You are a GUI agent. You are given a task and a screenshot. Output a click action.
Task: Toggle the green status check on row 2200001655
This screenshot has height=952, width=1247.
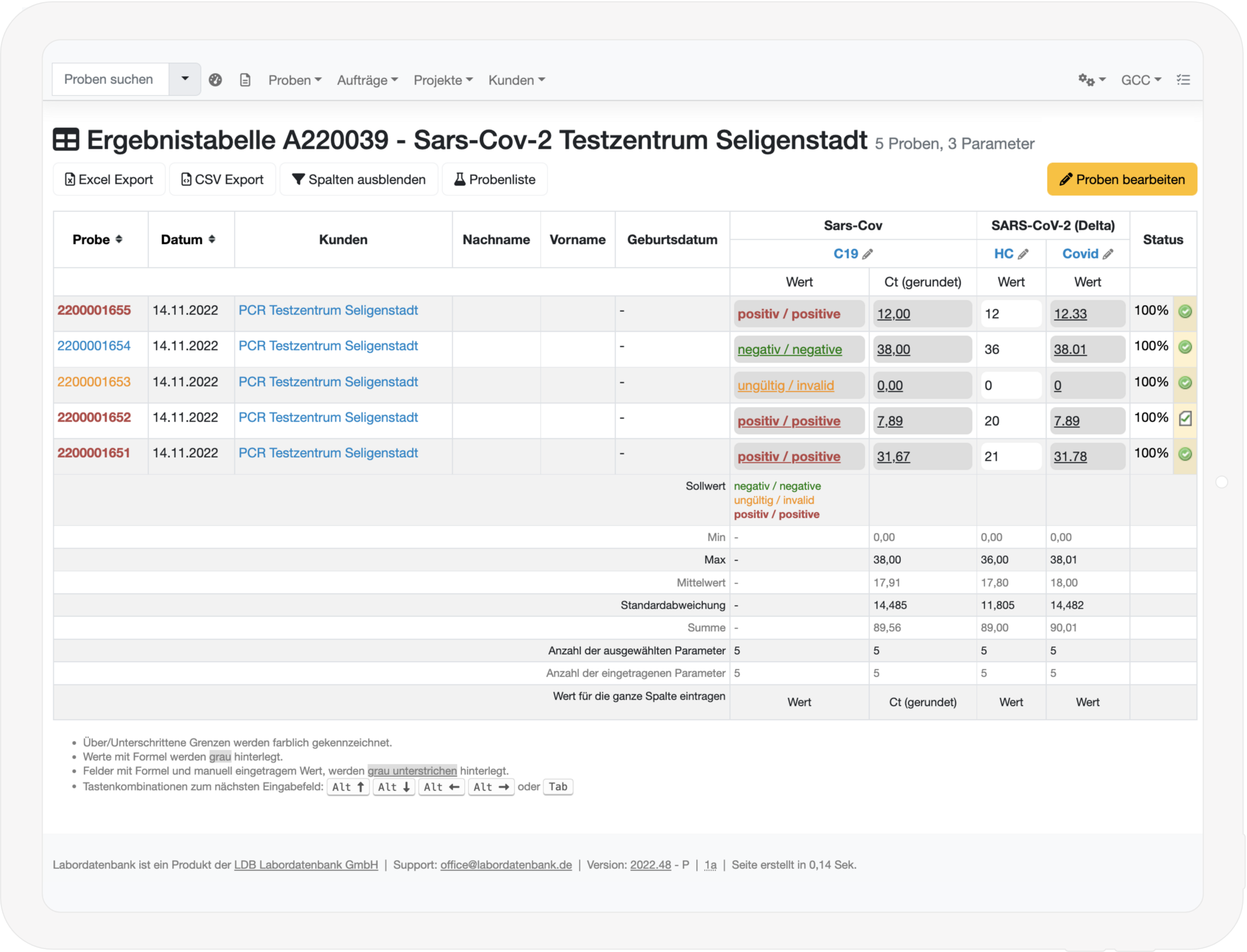[x=1185, y=312]
